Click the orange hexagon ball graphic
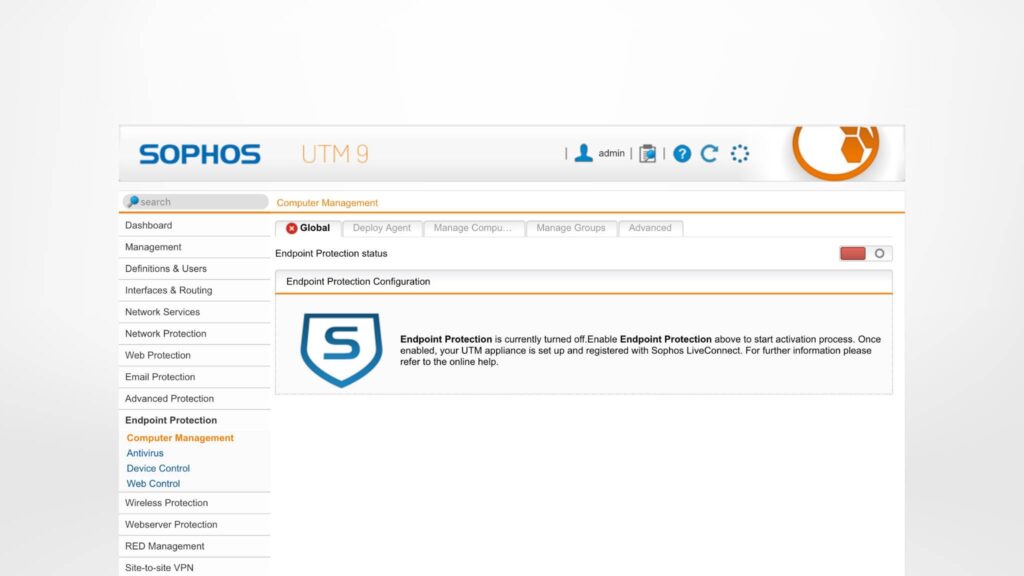Image resolution: width=1024 pixels, height=576 pixels. pyautogui.click(x=836, y=151)
